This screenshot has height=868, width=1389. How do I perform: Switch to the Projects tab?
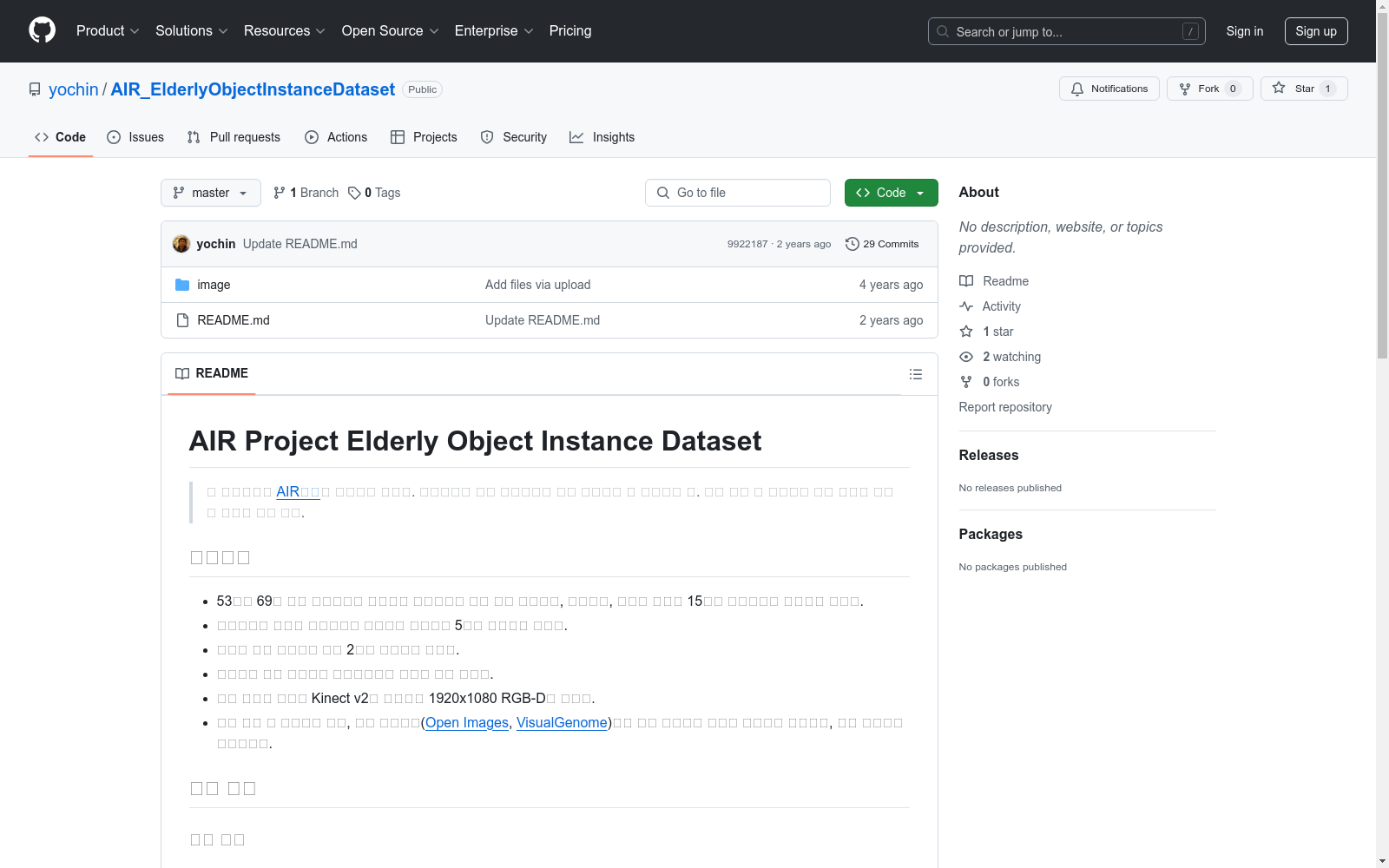[424, 137]
